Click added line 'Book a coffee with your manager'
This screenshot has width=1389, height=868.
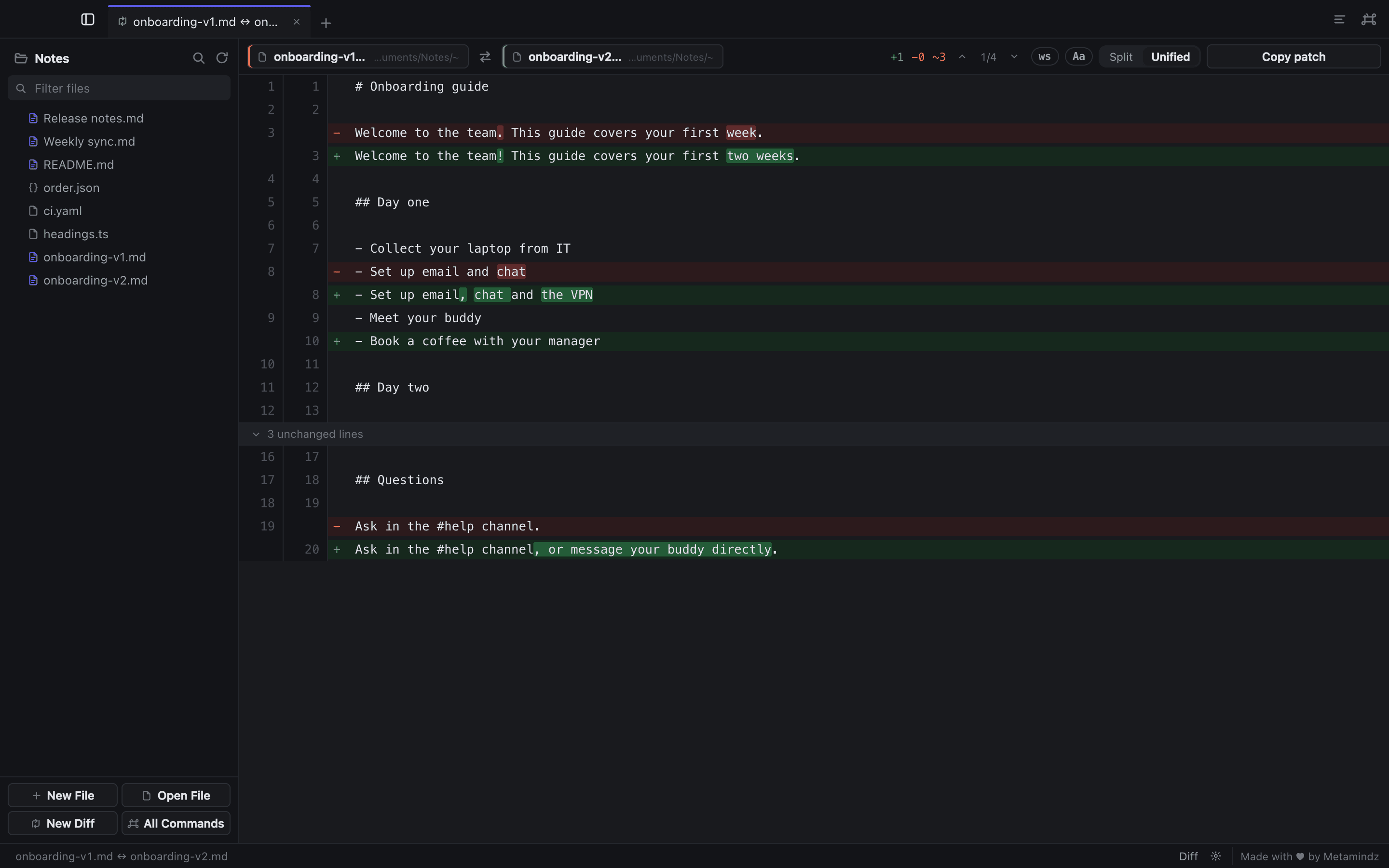(x=858, y=341)
